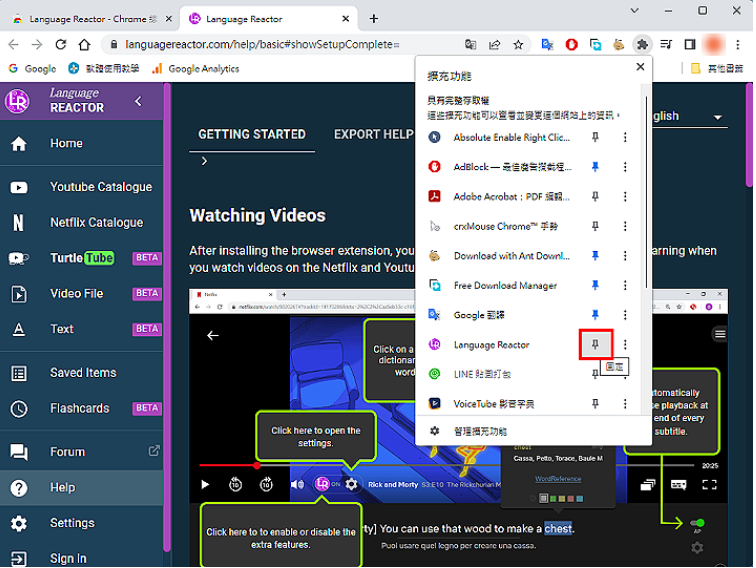Open other bookmarks folder

tap(717, 68)
